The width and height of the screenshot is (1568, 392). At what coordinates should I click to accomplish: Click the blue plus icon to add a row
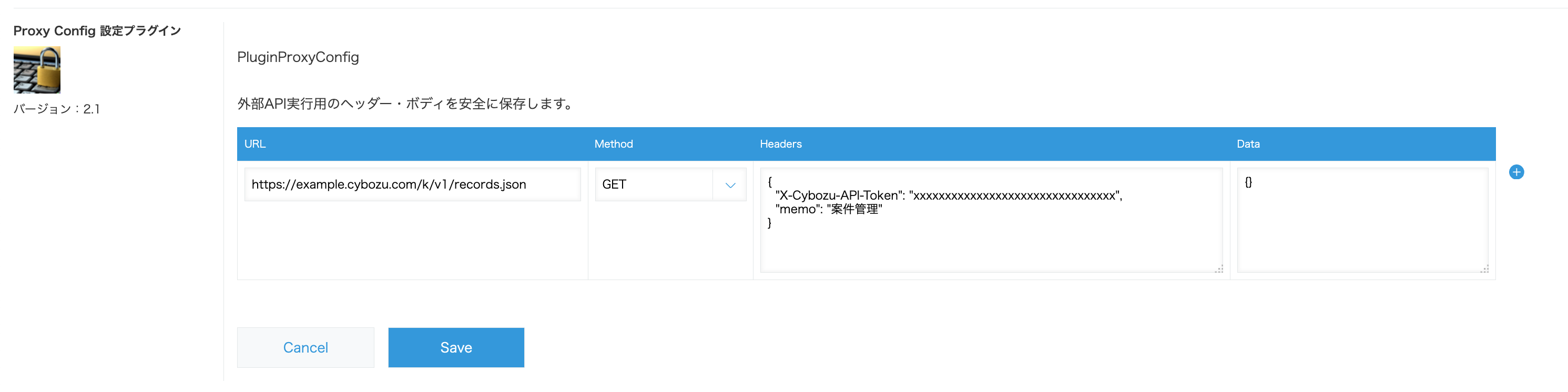[x=1516, y=172]
